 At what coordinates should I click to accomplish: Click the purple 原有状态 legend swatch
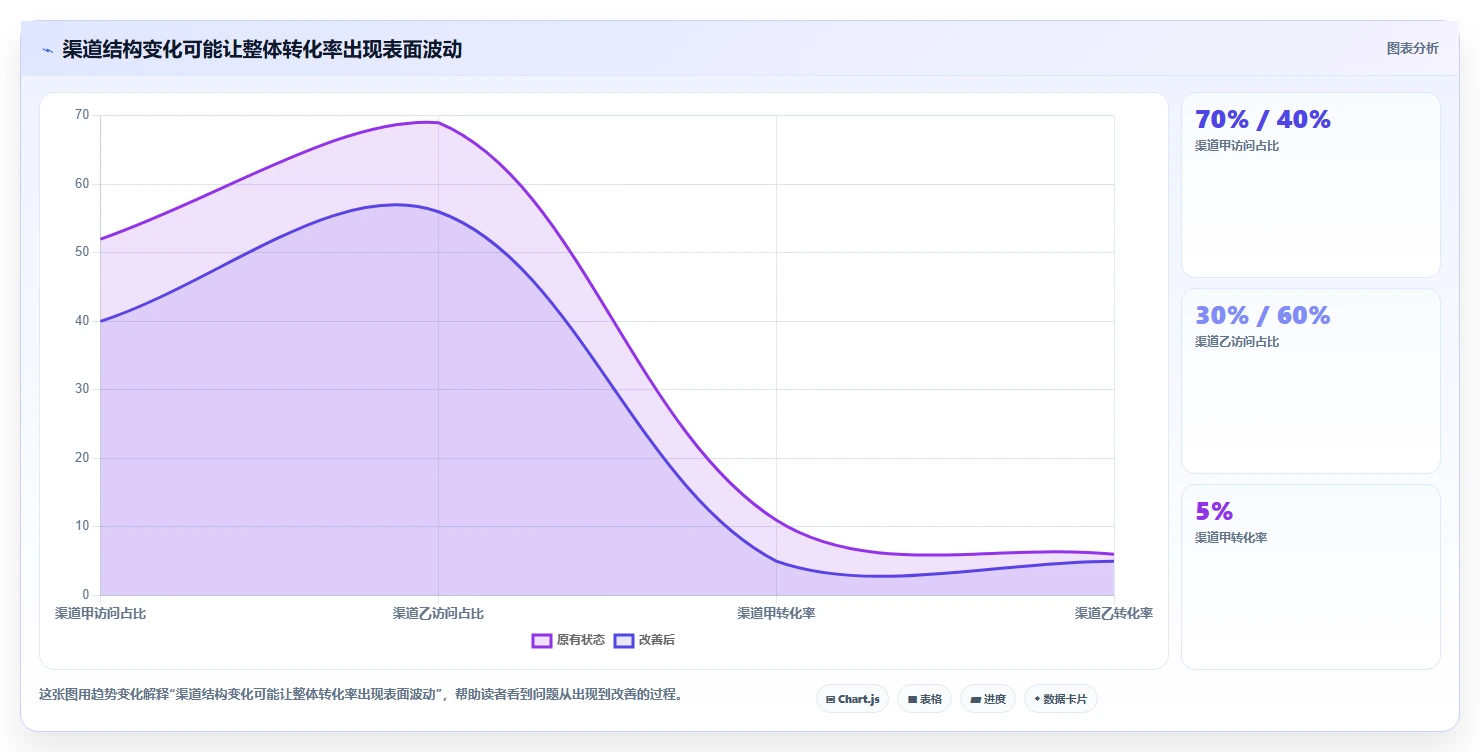[542, 640]
